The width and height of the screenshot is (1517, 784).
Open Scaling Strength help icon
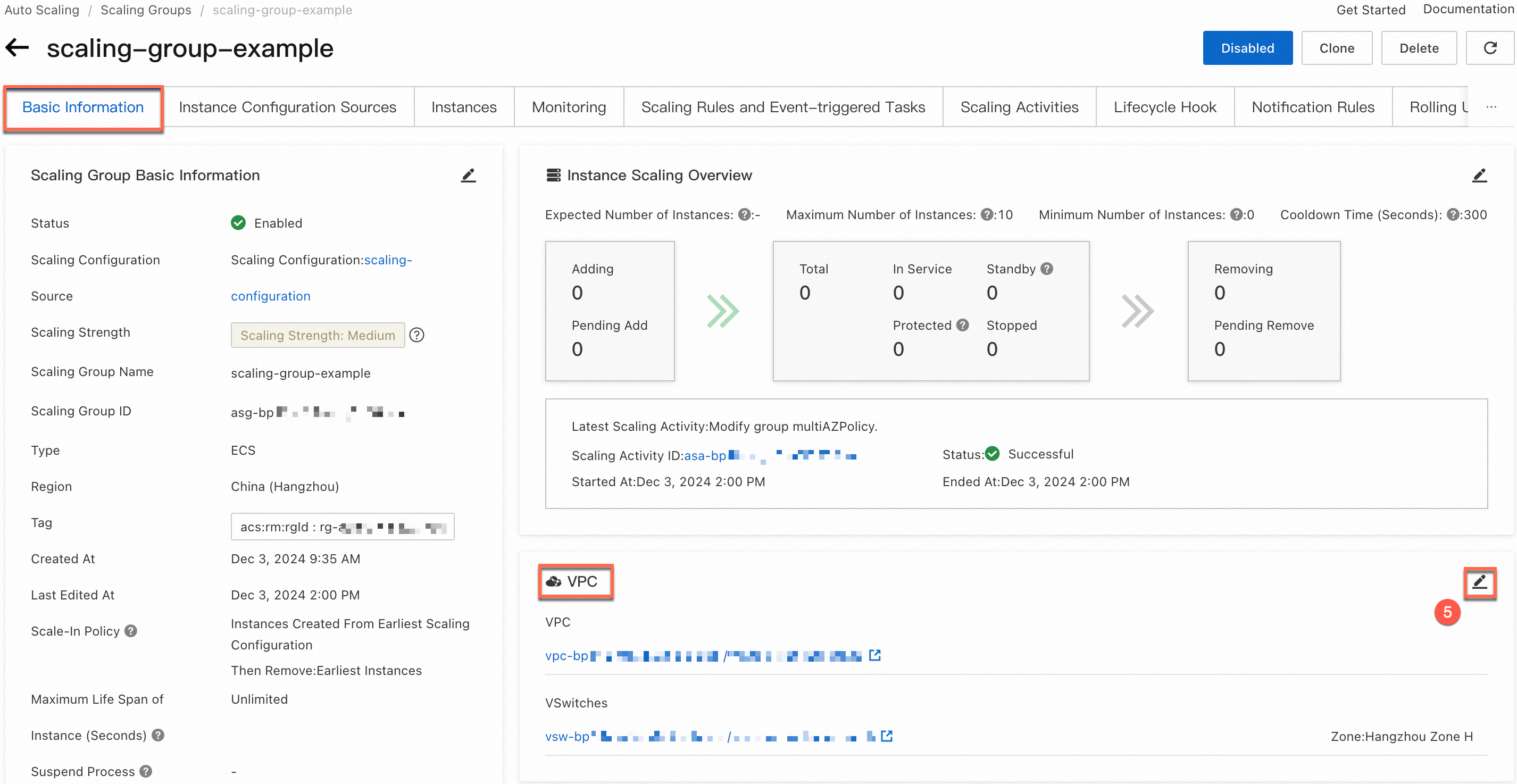click(417, 335)
